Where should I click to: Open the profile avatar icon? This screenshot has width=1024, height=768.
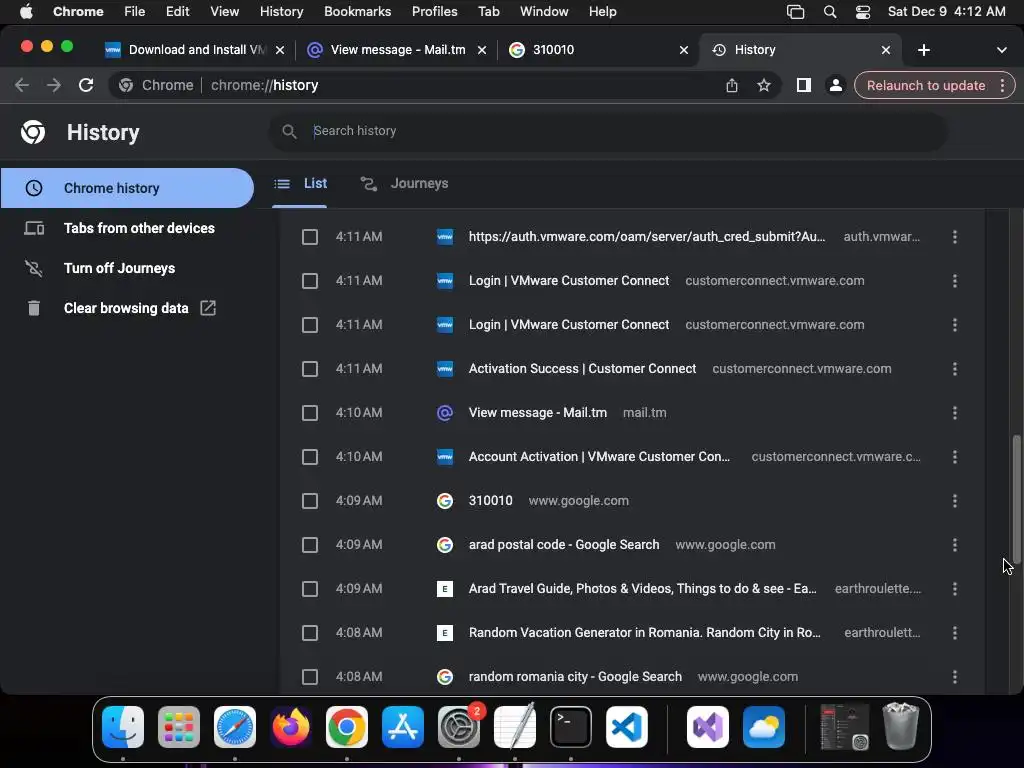[835, 86]
